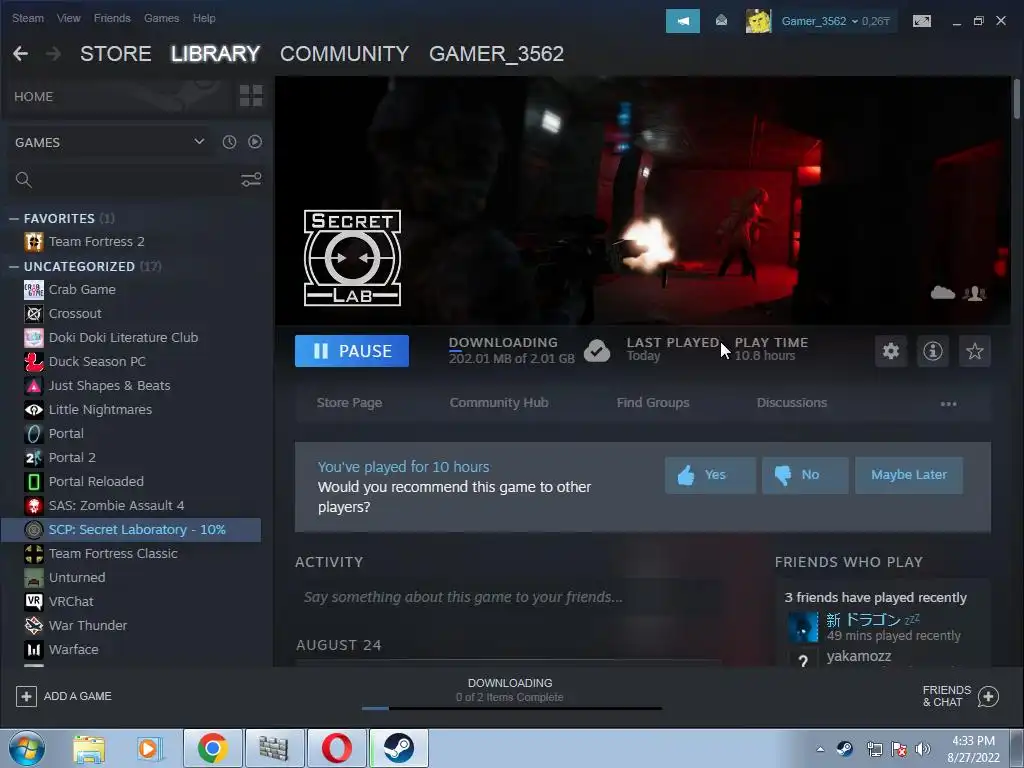Open the Store Page link

pyautogui.click(x=349, y=403)
